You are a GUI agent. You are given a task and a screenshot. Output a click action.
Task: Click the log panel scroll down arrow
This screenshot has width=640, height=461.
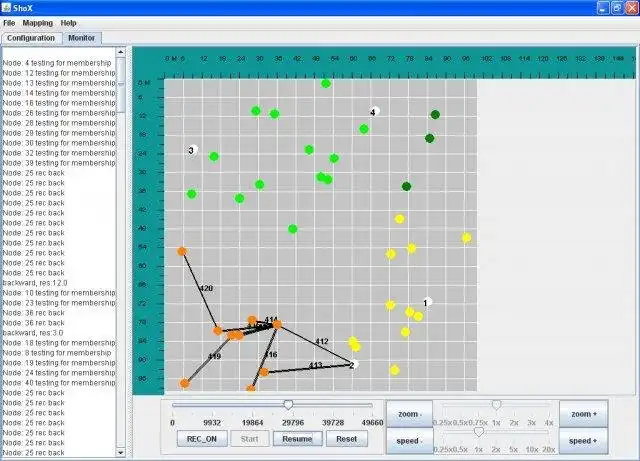[120, 452]
